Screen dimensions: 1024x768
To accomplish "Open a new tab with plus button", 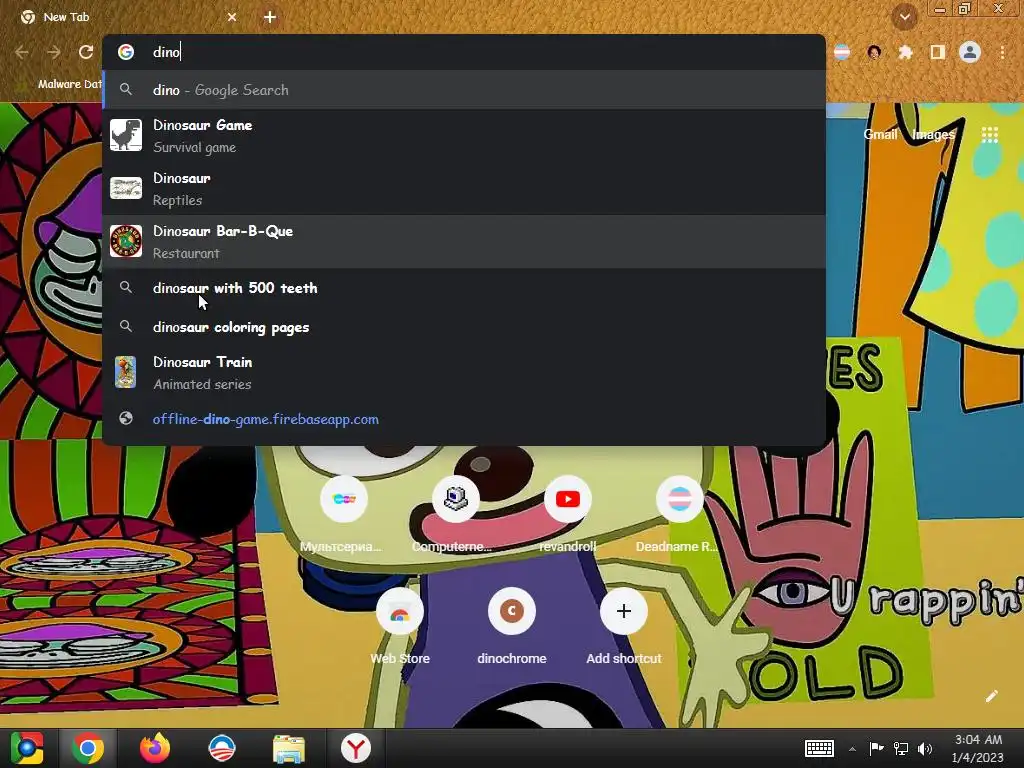I will click(270, 18).
